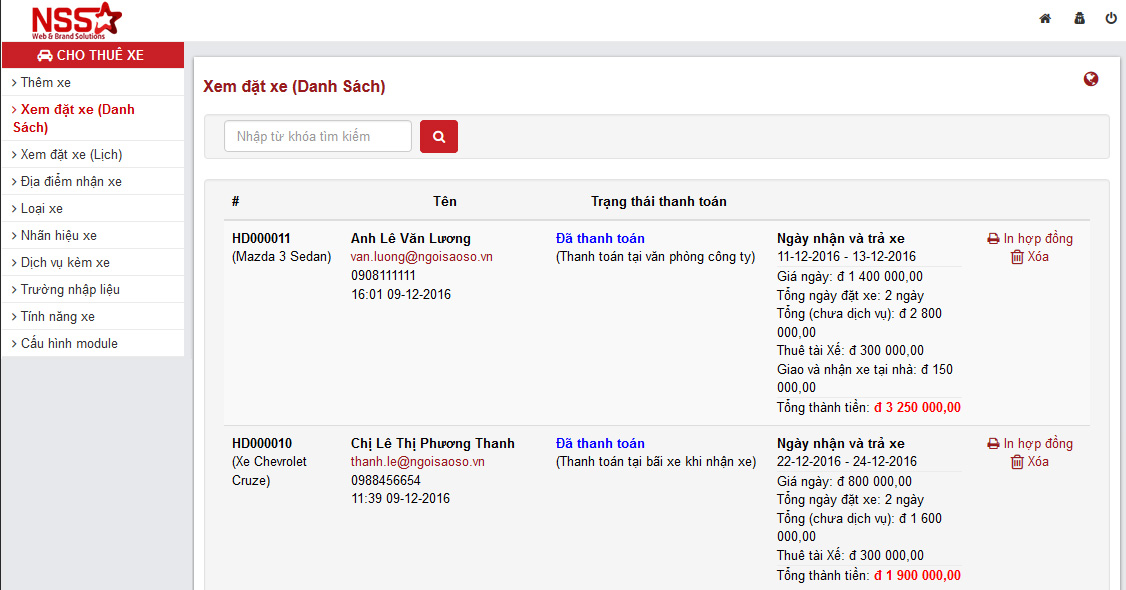The width and height of the screenshot is (1126, 590).
Task: Click email van.luong@ngoisaoso.vn
Action: point(421,257)
